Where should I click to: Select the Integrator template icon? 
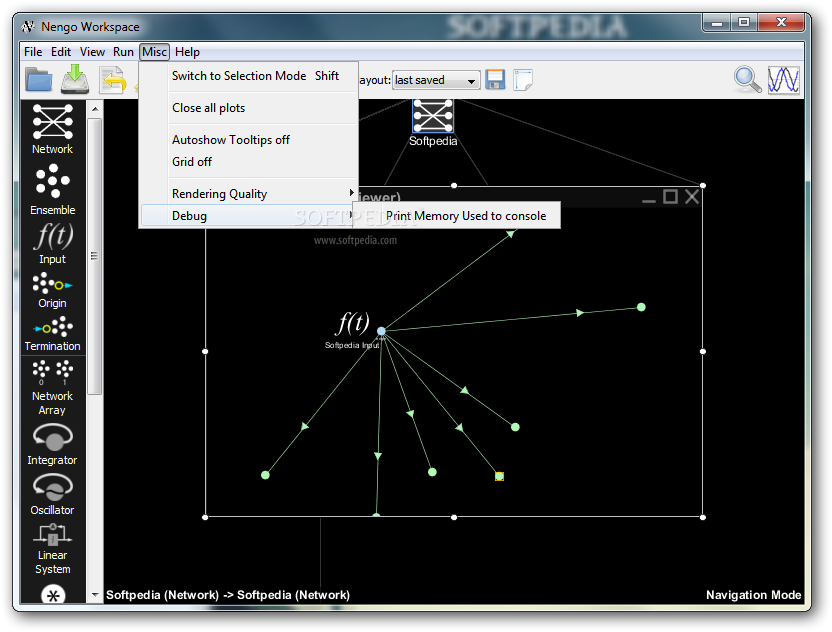[x=53, y=437]
